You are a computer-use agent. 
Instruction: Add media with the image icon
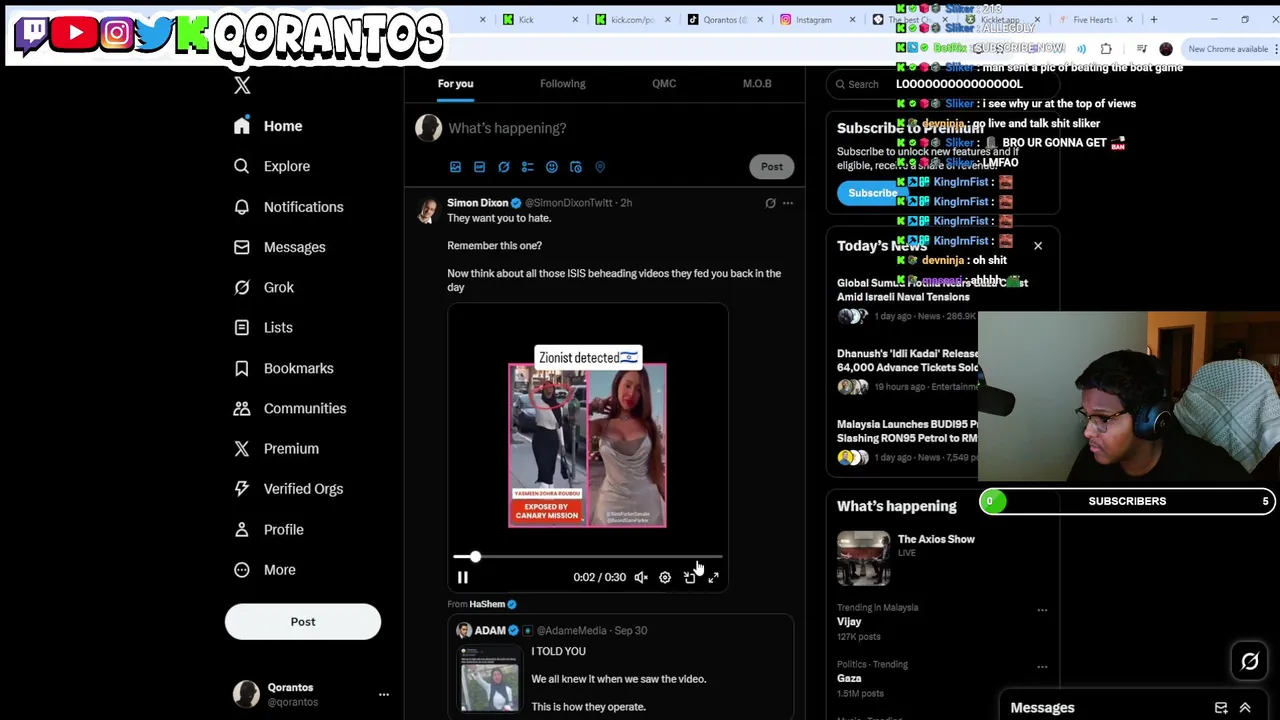click(x=455, y=167)
